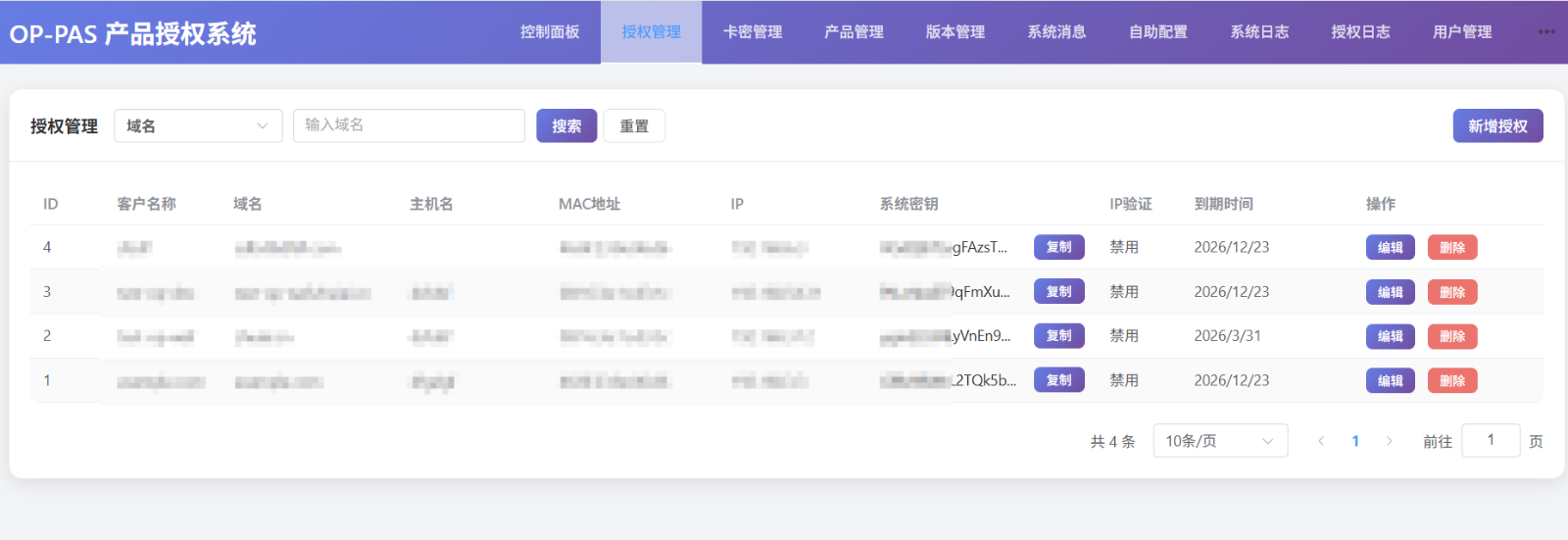The image size is (1568, 540).
Task: Edit the authorization with ID 2
Action: click(x=1390, y=336)
